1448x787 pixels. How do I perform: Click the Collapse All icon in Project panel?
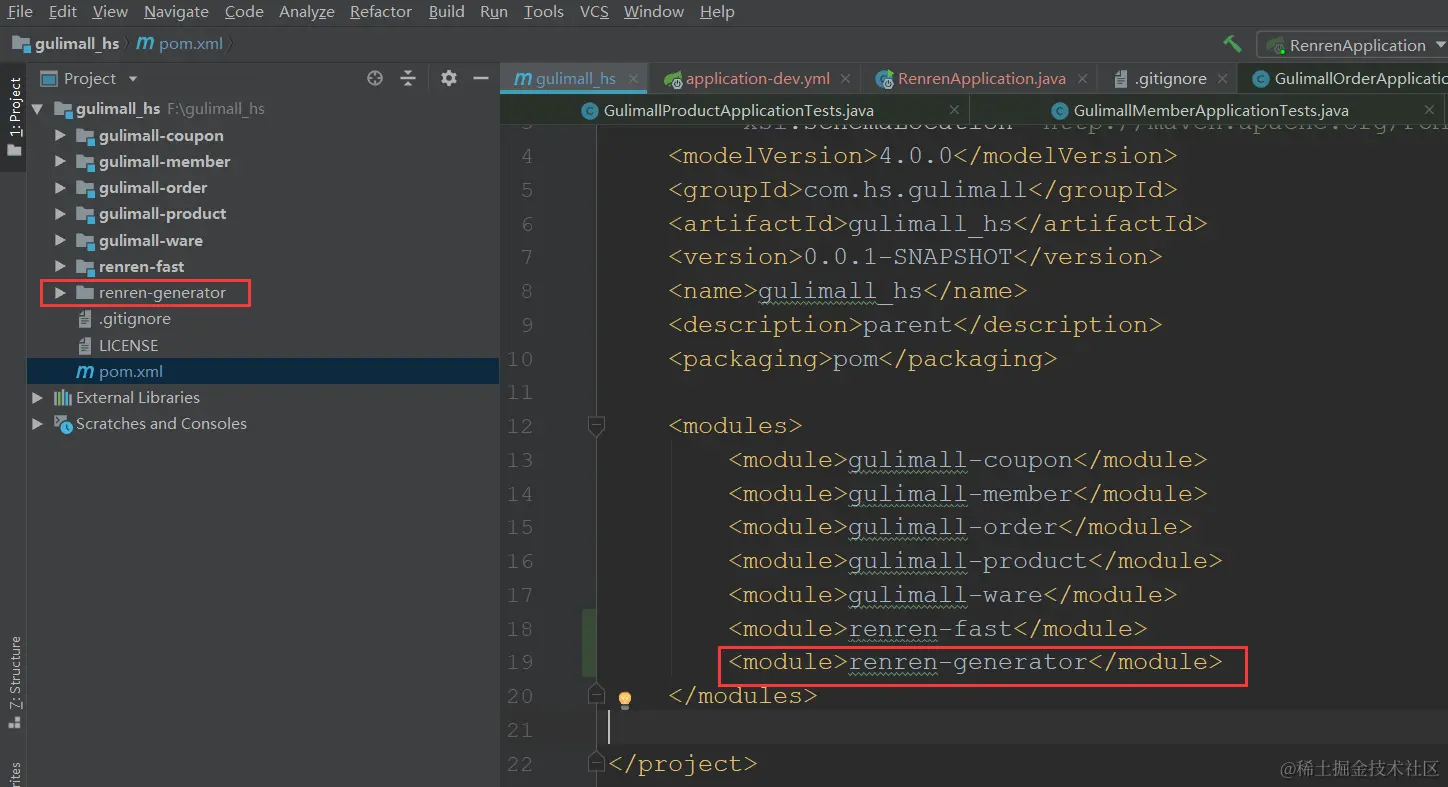click(408, 78)
